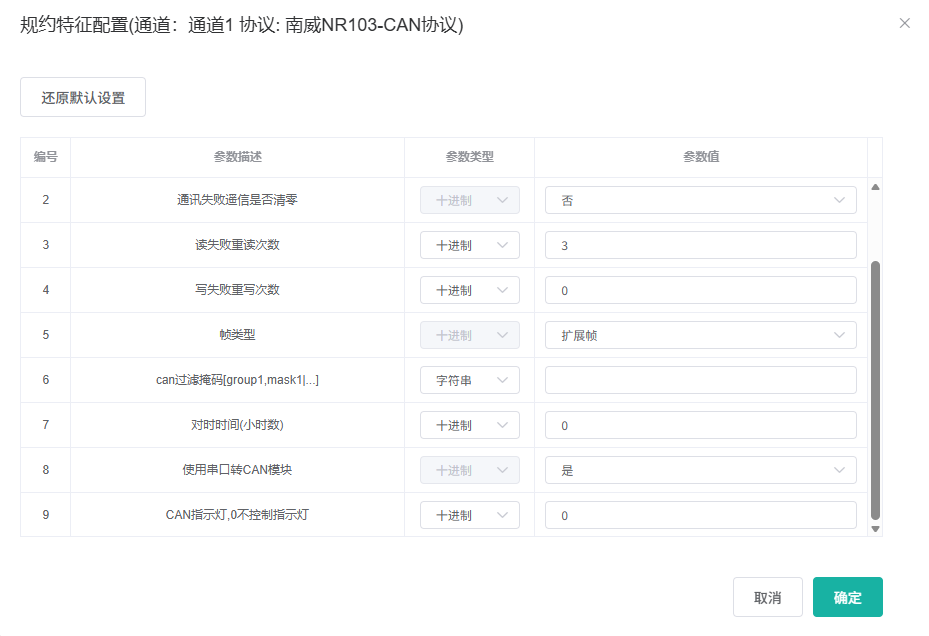Click the empty can过滤掩码 value field
The width and height of the screenshot is (929, 636).
tap(700, 380)
